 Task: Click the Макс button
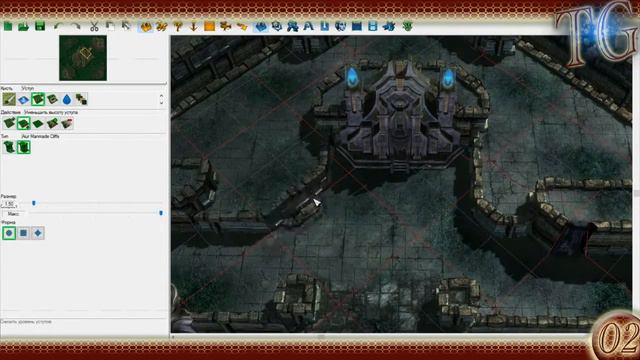13,214
